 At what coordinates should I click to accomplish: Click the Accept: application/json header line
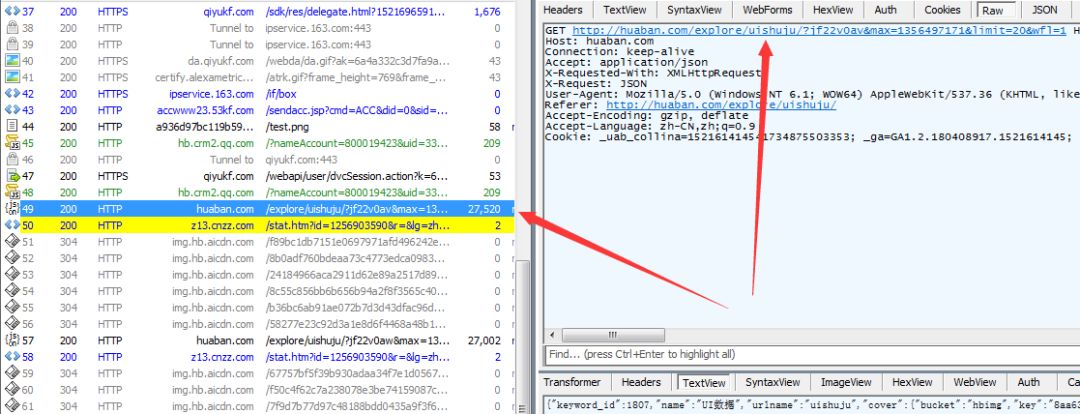(626, 62)
